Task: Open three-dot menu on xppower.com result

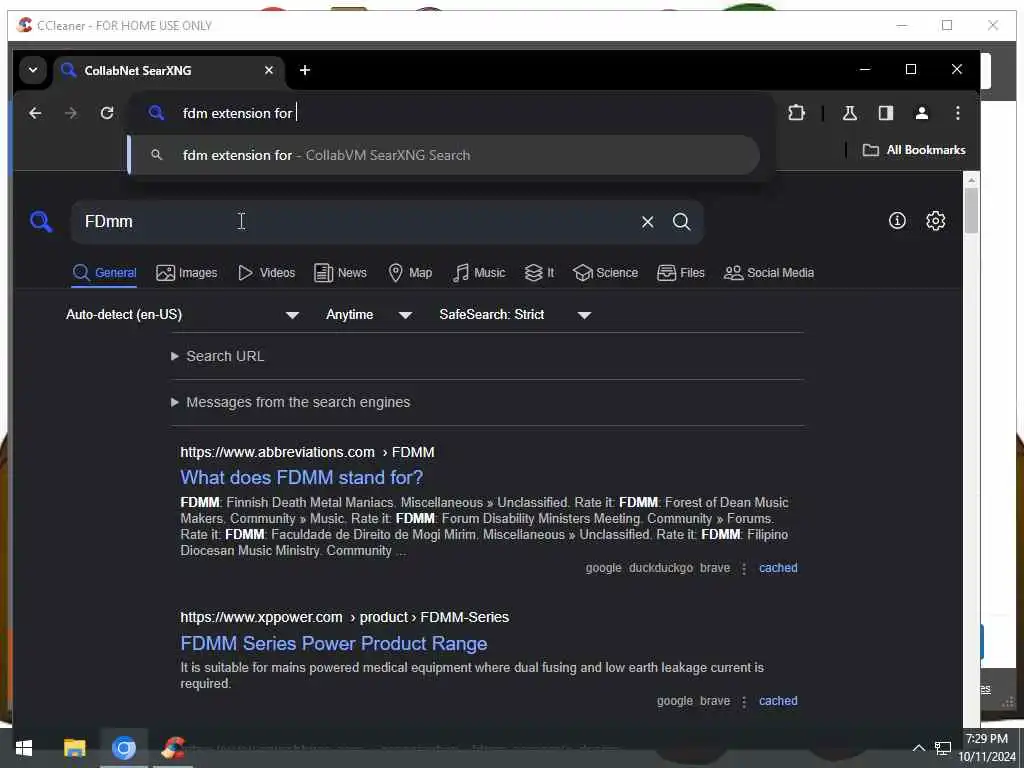Action: (x=744, y=701)
